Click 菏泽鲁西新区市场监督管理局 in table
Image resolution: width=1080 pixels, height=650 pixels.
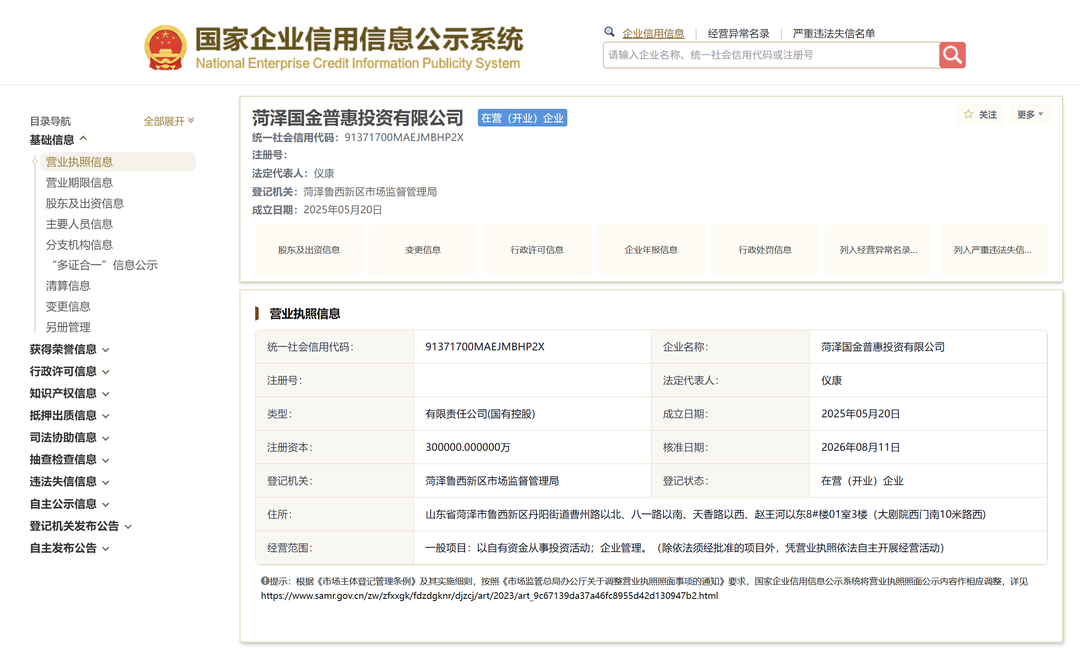(492, 481)
